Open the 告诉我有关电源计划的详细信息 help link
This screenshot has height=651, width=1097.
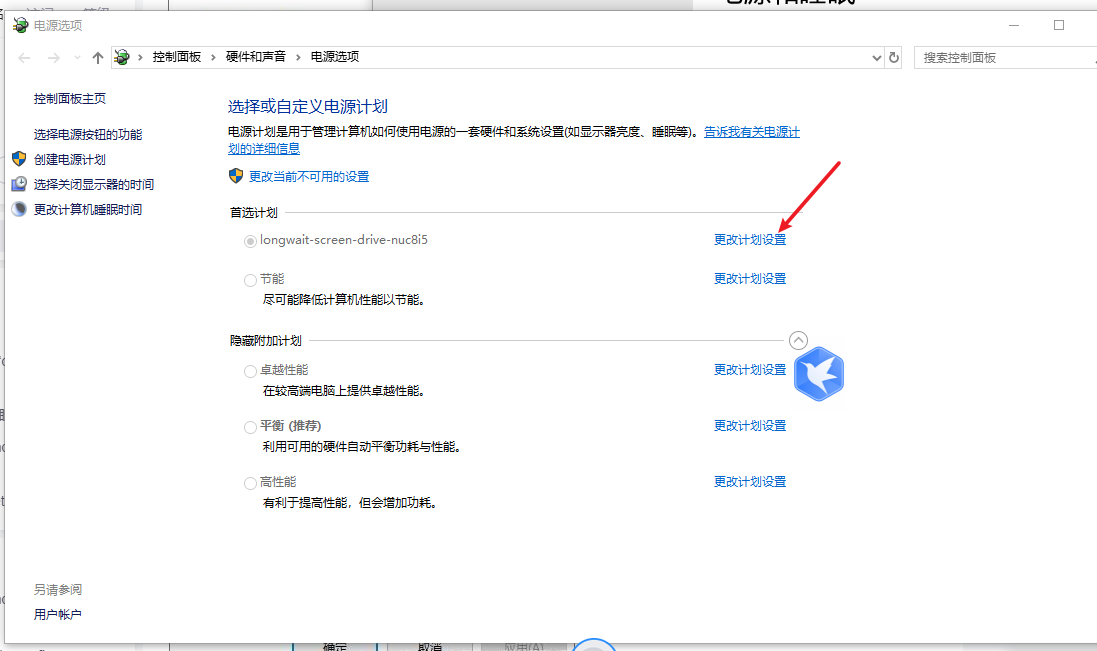click(752, 131)
